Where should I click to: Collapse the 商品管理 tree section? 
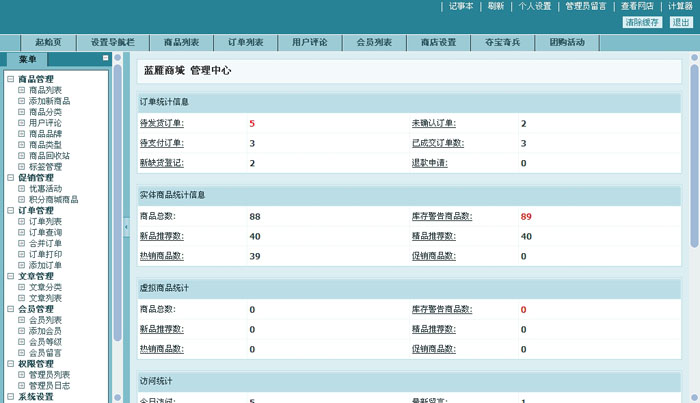coord(10,79)
